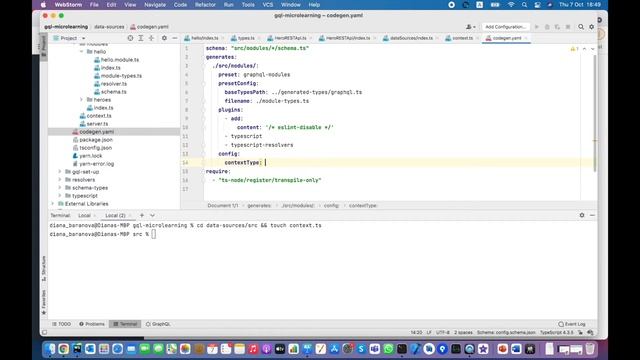The height and width of the screenshot is (360, 640).
Task: Hide the Terminal panel with minus icon
Action: point(592,215)
